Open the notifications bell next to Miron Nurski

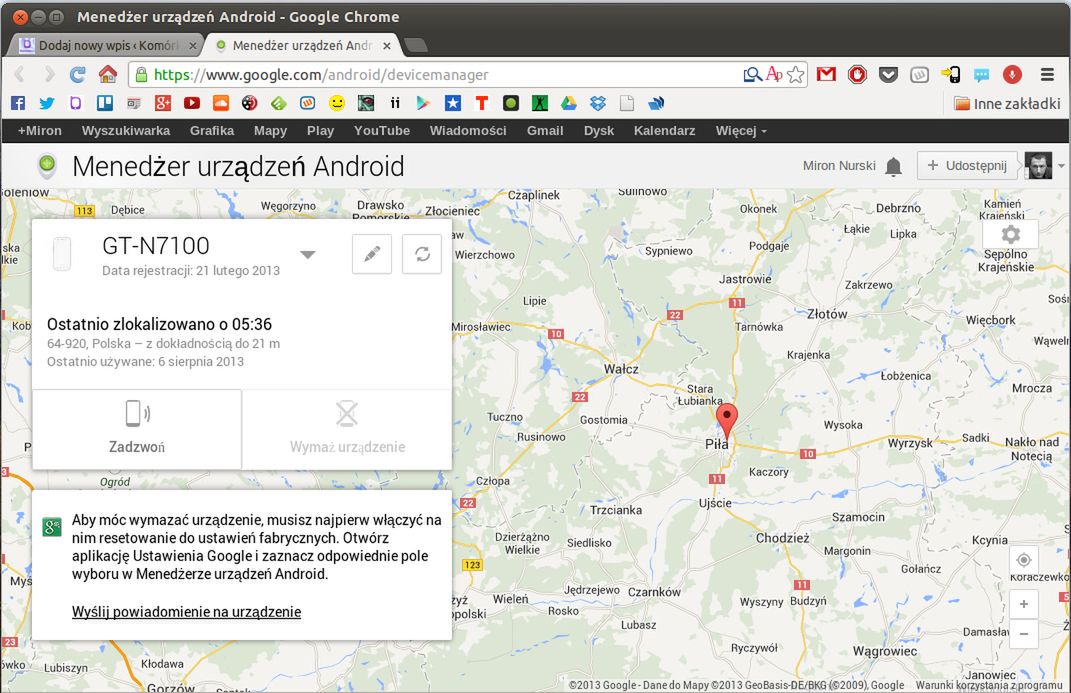(893, 166)
